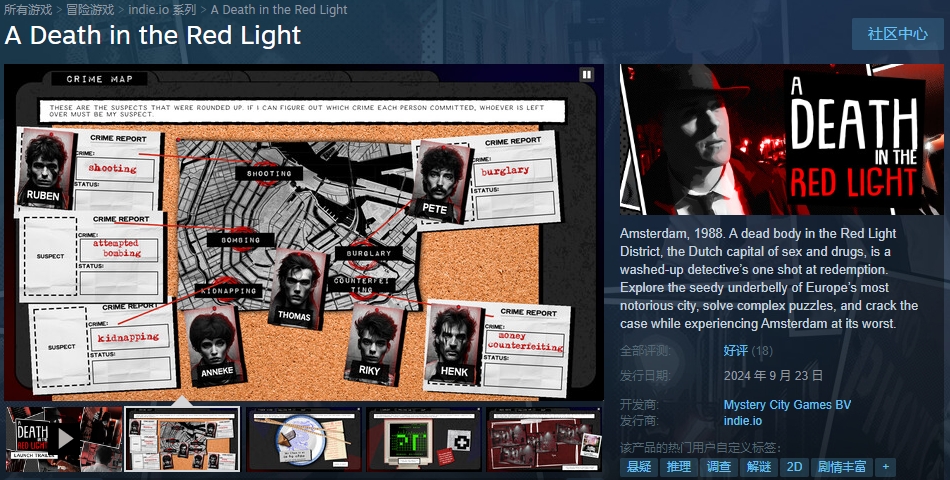Open the 冒险游戏 breadcrumb link
Screen dimensions: 950x480
(x=90, y=10)
